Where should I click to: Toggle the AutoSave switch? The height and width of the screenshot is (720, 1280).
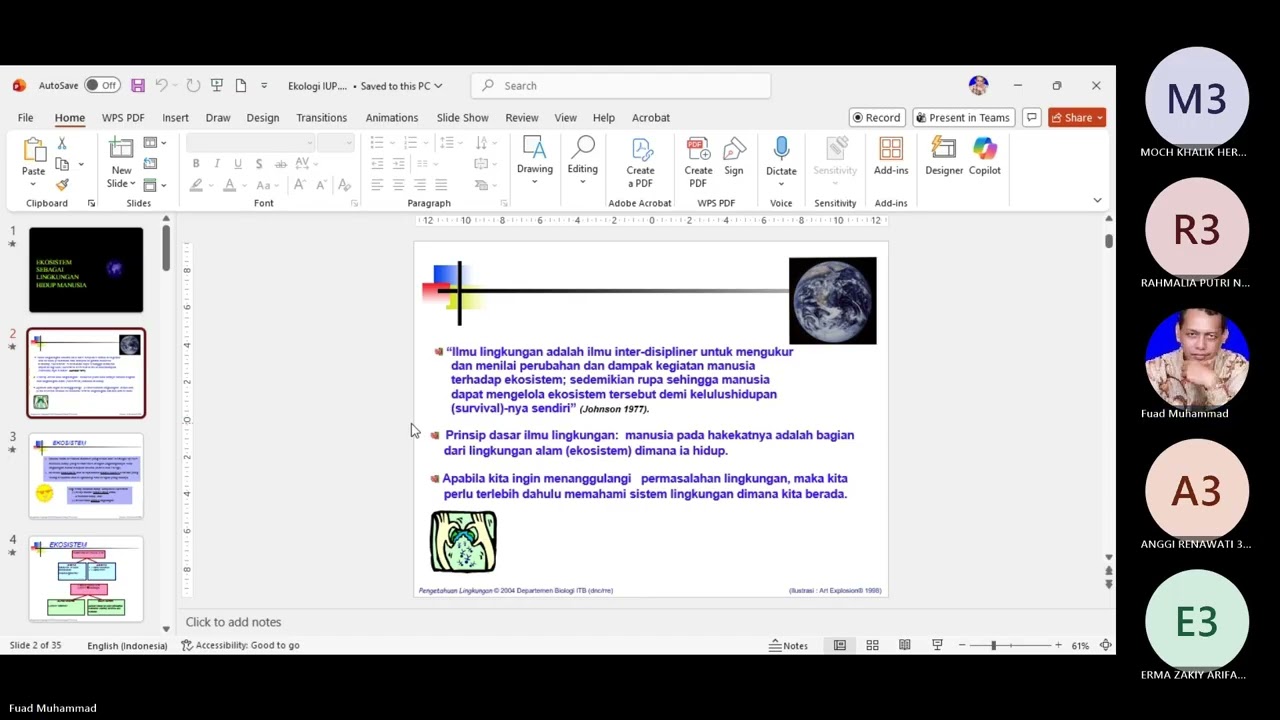pos(102,86)
